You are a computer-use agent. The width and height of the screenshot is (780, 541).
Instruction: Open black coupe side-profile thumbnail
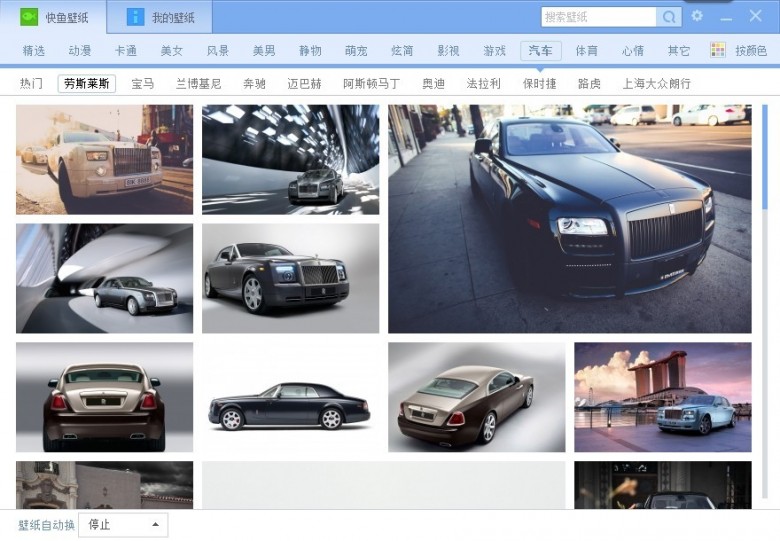pos(291,397)
